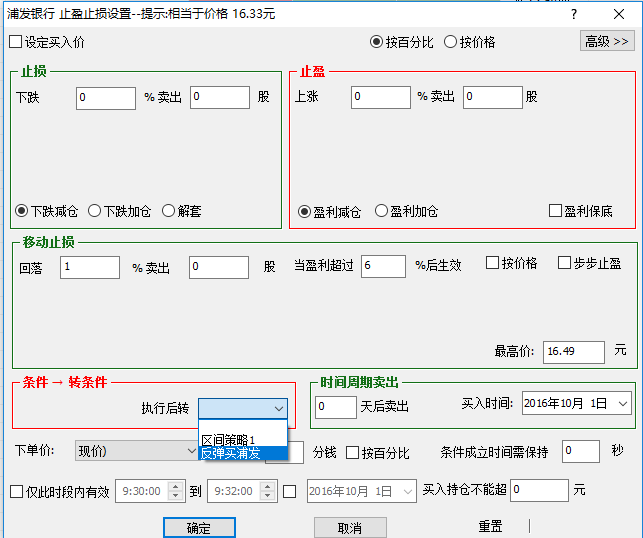Expand the 下单价 combo box
Screen dimensions: 643x538
pyautogui.click(x=190, y=452)
